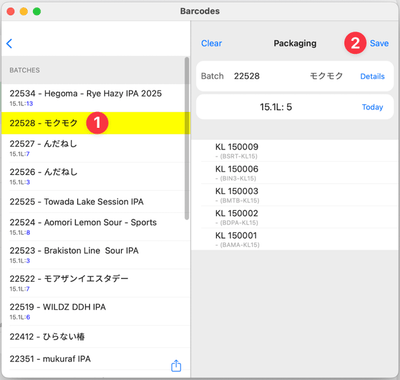Image resolution: width=400 pixels, height=380 pixels.
Task: Click the red badge numbered 1
Action: click(97, 123)
